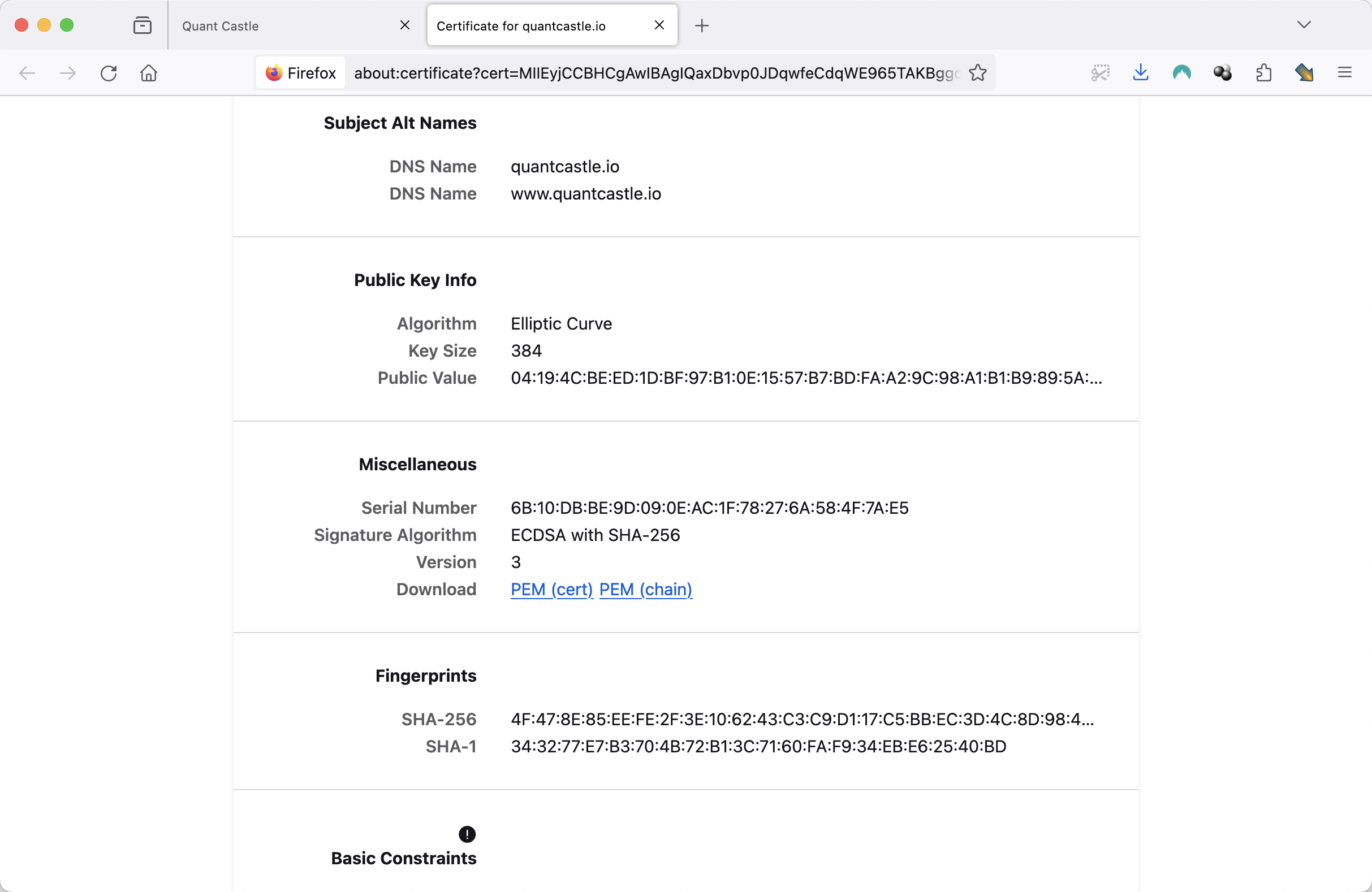Click the green fullscreen window button
1372x892 pixels.
[67, 25]
